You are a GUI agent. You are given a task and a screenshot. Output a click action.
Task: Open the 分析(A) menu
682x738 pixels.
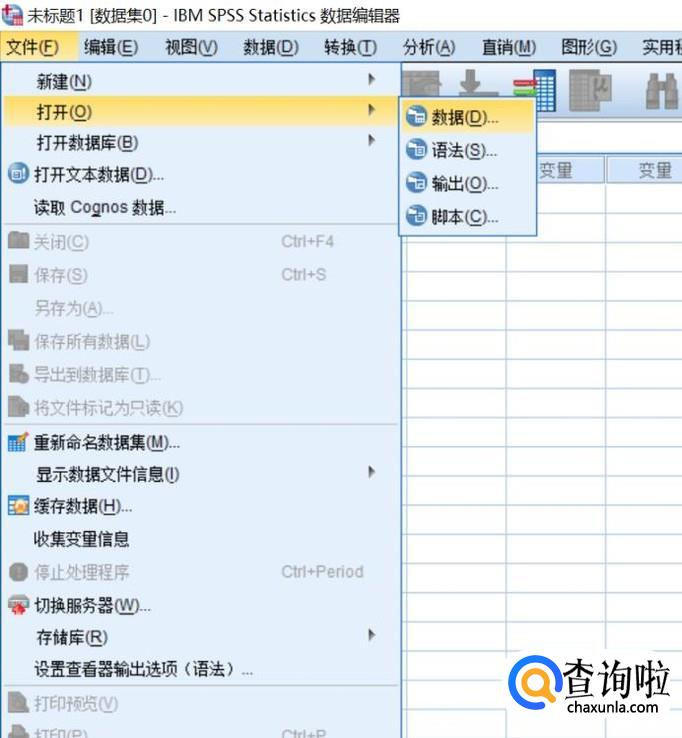(x=429, y=47)
